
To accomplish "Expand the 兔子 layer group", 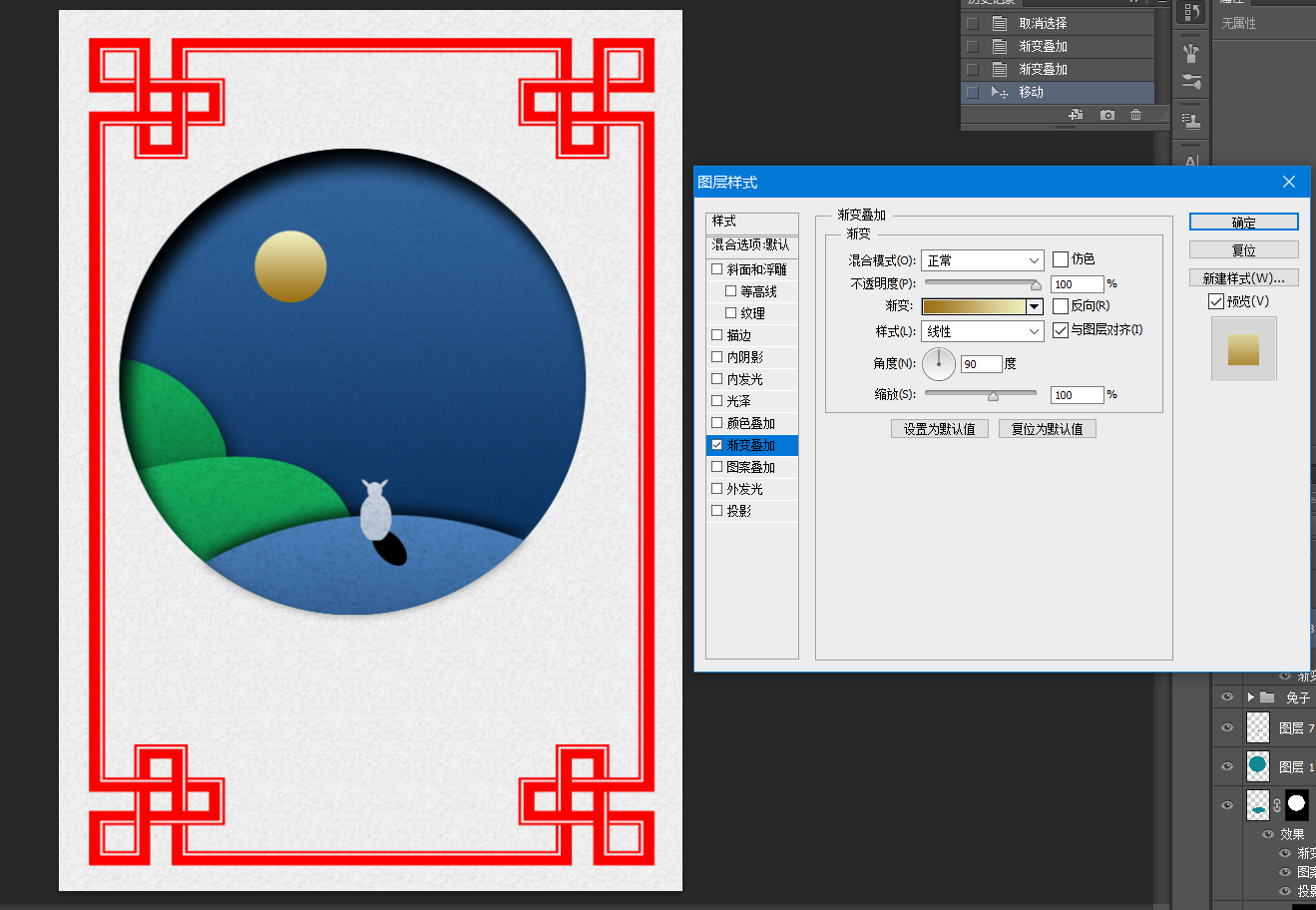I will tap(1250, 697).
